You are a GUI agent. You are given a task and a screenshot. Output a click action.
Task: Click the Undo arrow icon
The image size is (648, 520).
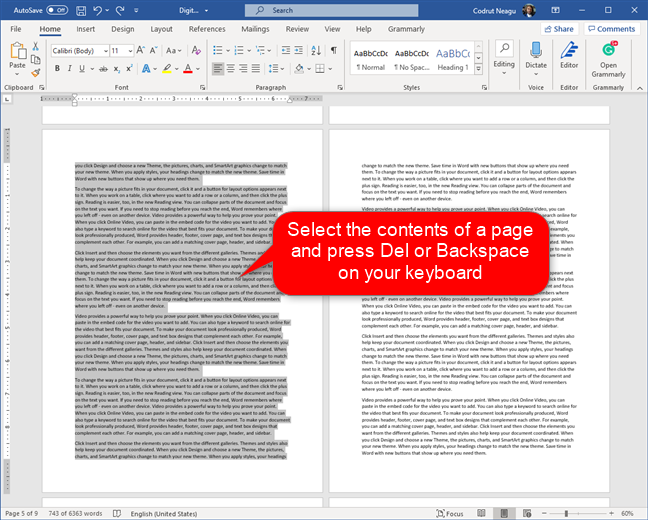click(99, 10)
